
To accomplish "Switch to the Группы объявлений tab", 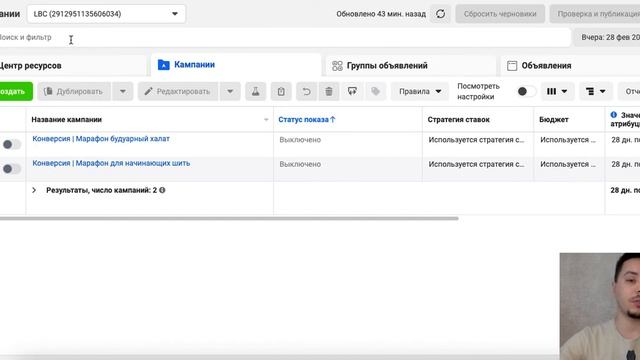I will 411,66.
